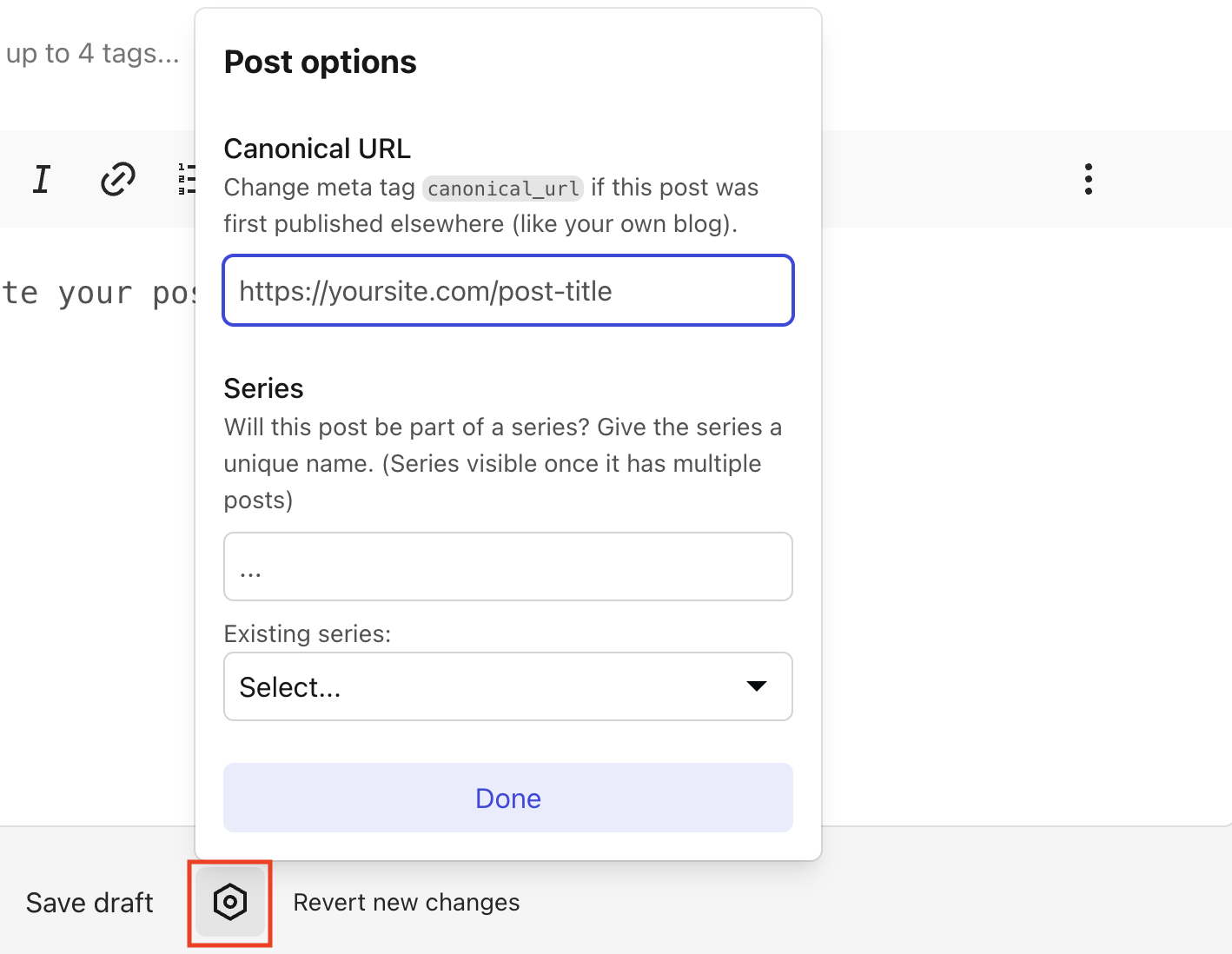Screen dimensions: 1232x954
Task: Click the black dropdown arrow for series
Action: coord(757,686)
